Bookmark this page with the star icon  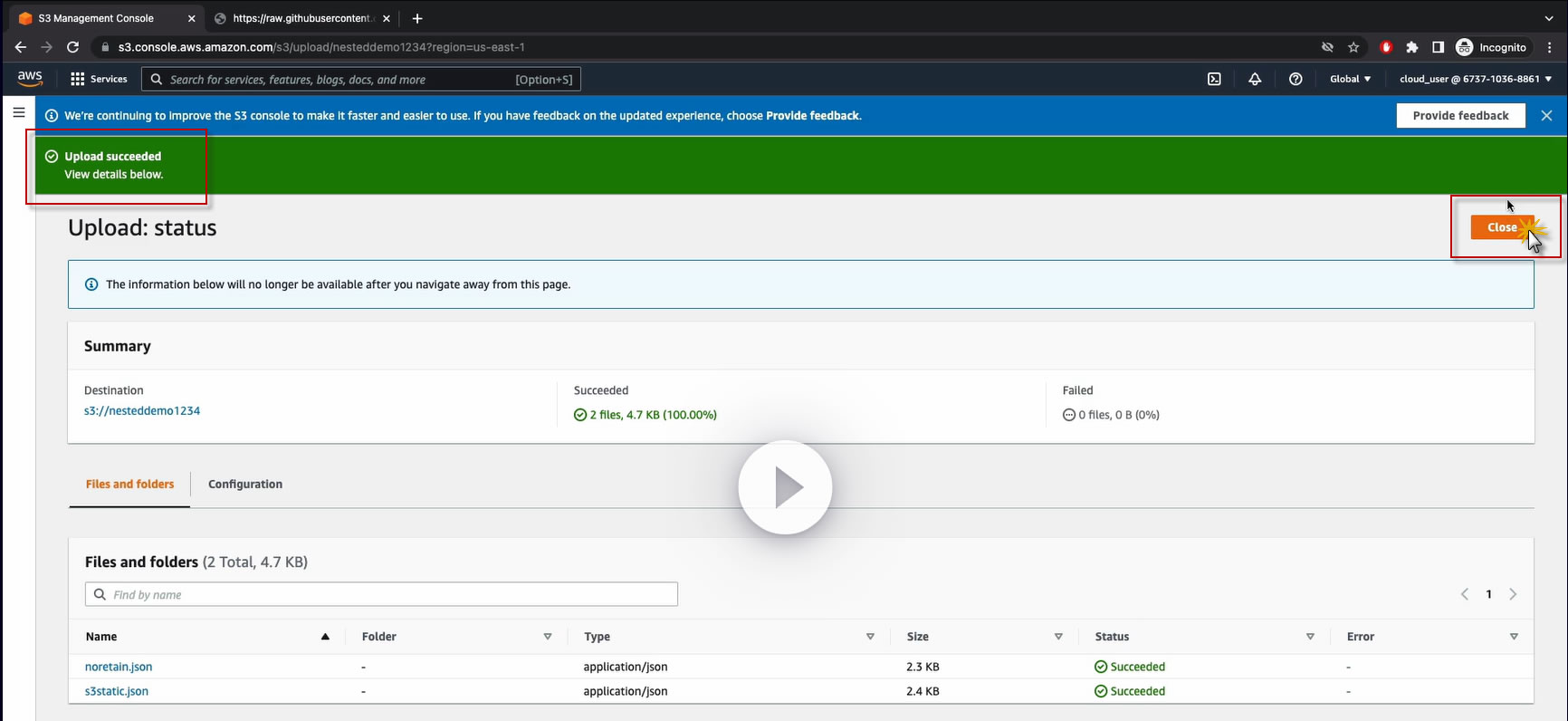[x=1353, y=47]
